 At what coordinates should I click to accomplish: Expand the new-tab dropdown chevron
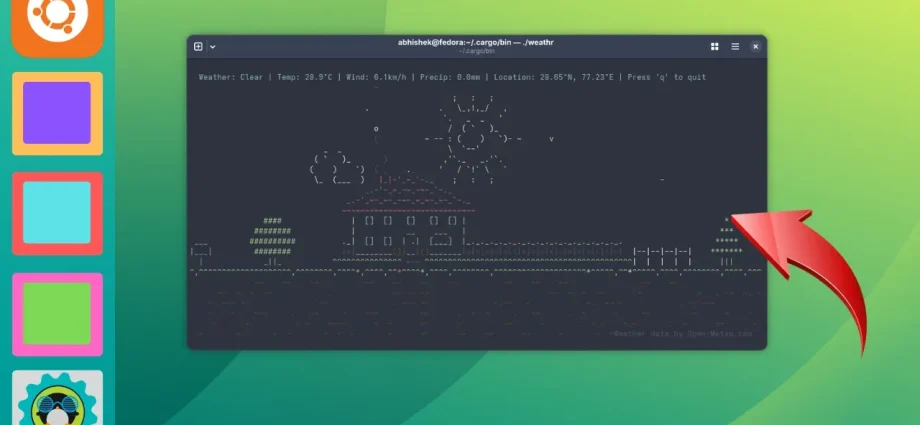click(x=212, y=47)
